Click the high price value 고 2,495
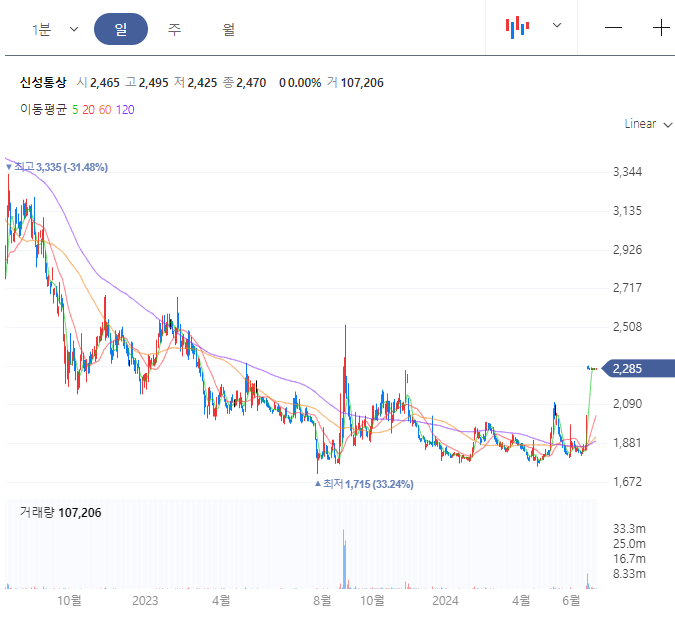Viewport: 675px width, 622px height. point(147,83)
